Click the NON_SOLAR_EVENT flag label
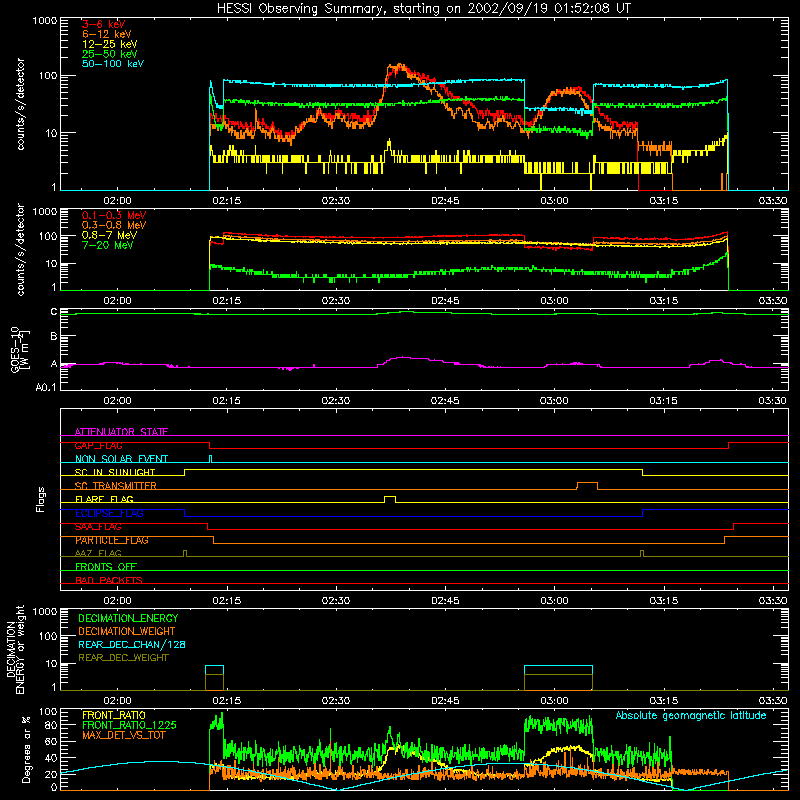 [121, 459]
